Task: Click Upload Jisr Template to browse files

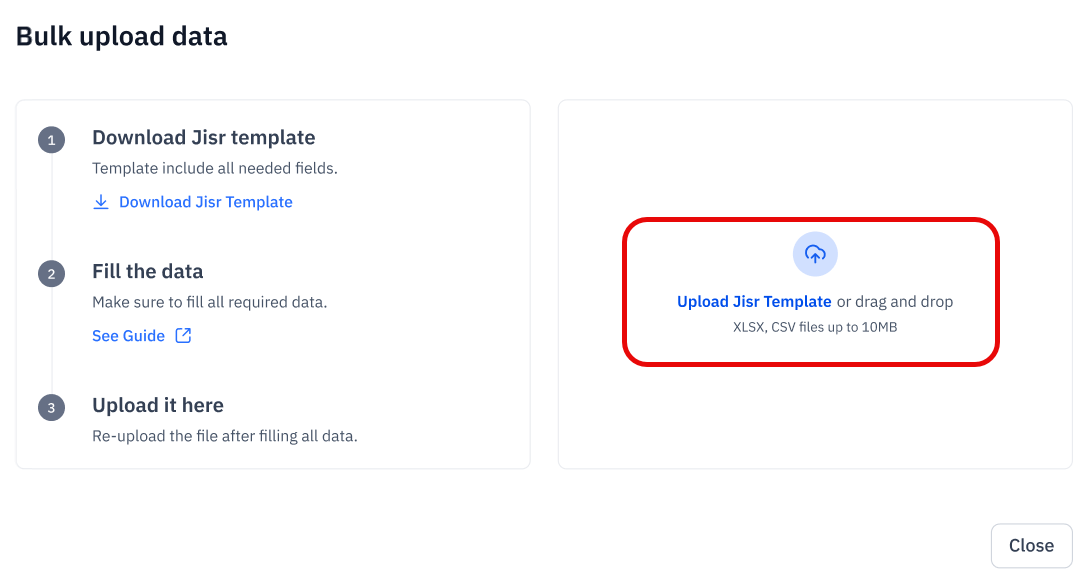Action: pos(753,301)
